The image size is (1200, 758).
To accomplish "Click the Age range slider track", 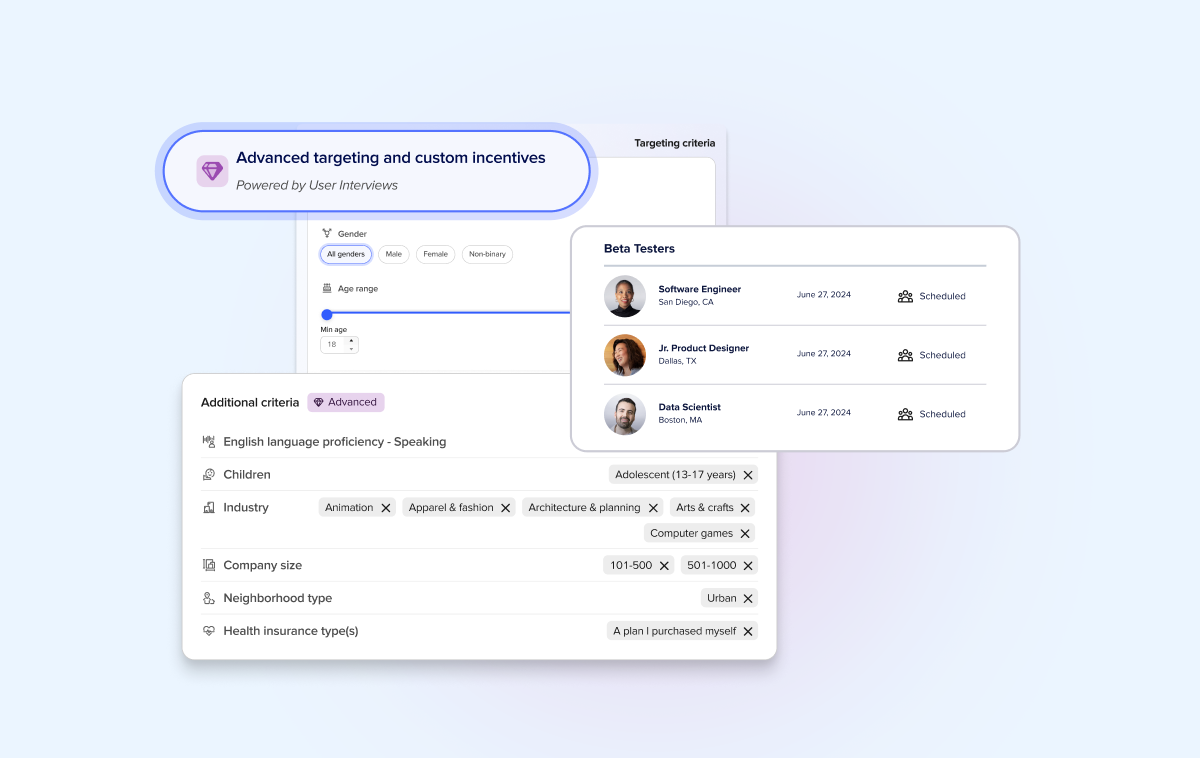I will (448, 314).
